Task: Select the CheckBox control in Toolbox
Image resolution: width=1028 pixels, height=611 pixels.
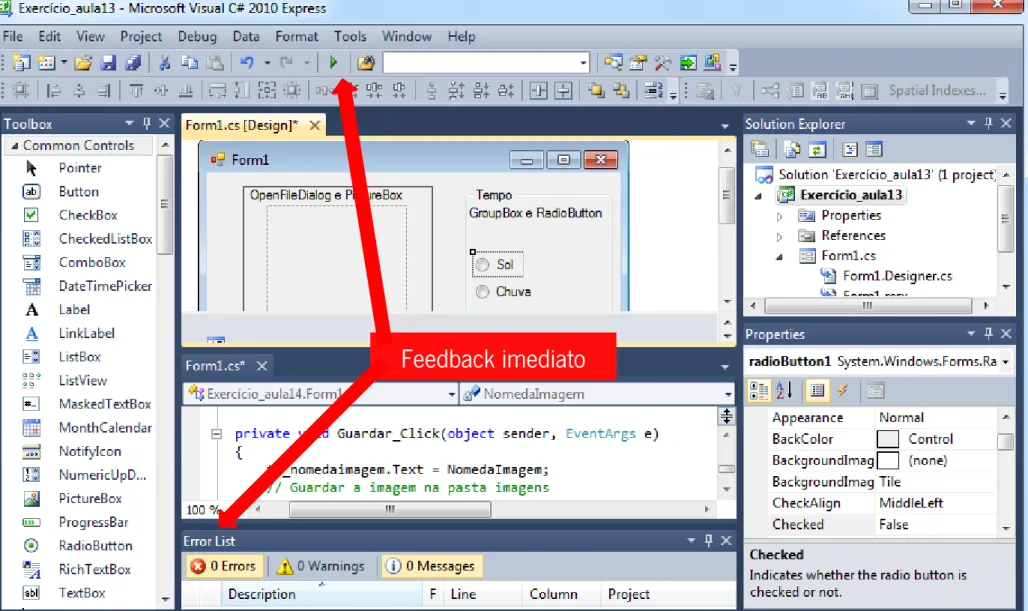Action: tap(88, 215)
